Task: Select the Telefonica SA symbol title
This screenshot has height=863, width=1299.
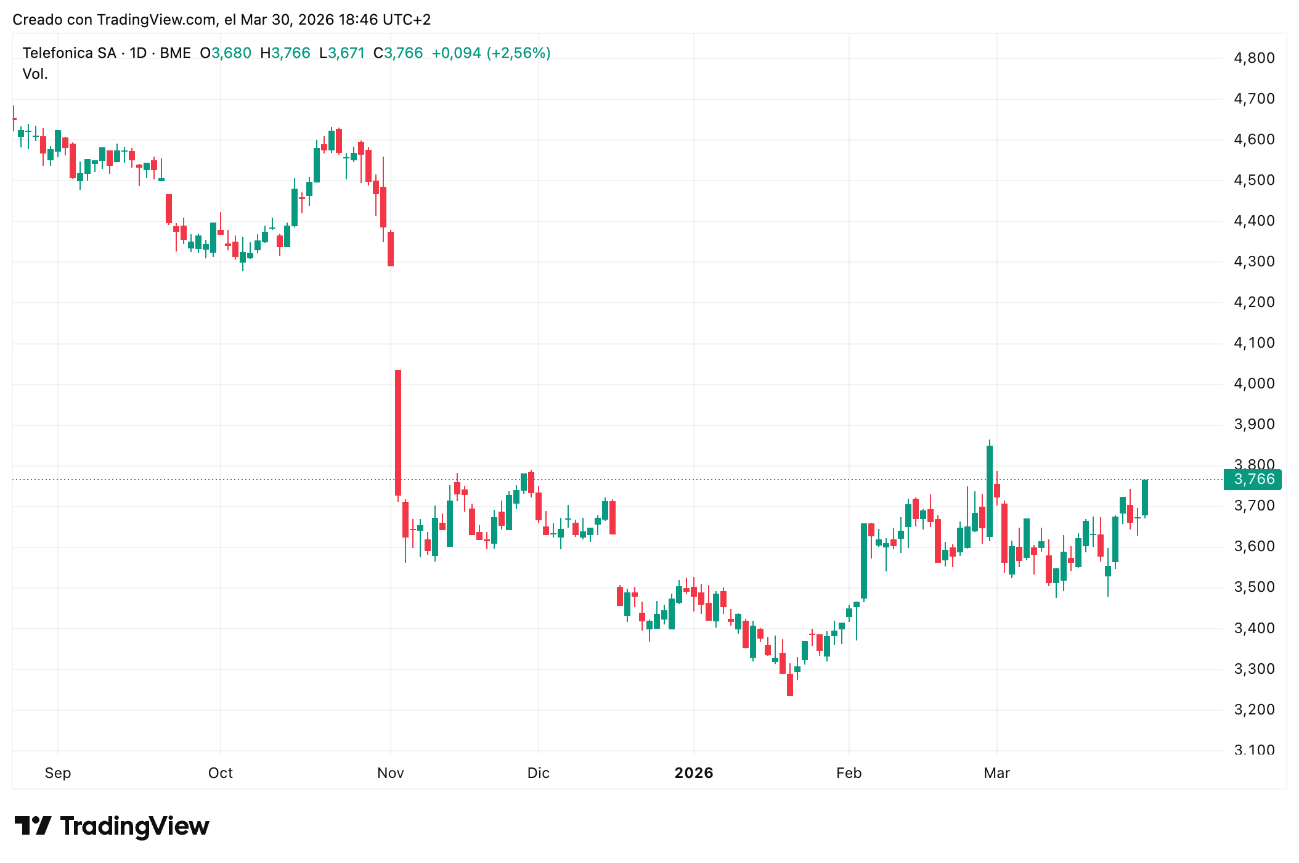Action: [67, 53]
